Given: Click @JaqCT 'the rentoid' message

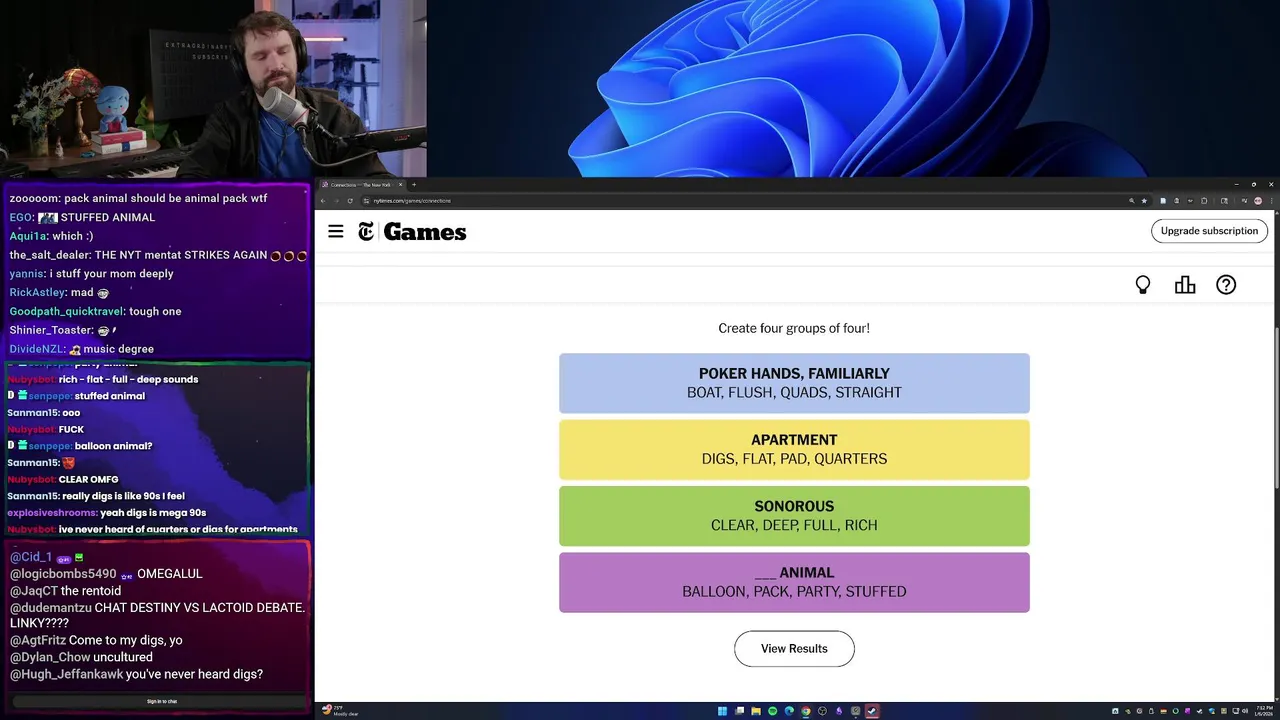Looking at the screenshot, I should coord(65,591).
